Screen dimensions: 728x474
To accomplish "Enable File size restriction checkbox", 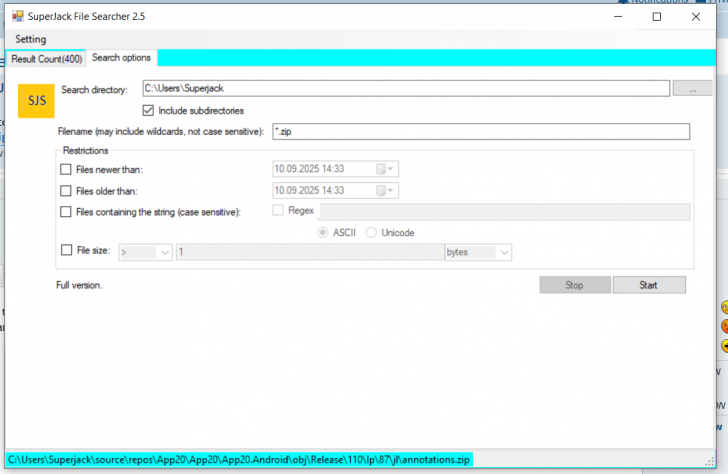I will point(67,250).
